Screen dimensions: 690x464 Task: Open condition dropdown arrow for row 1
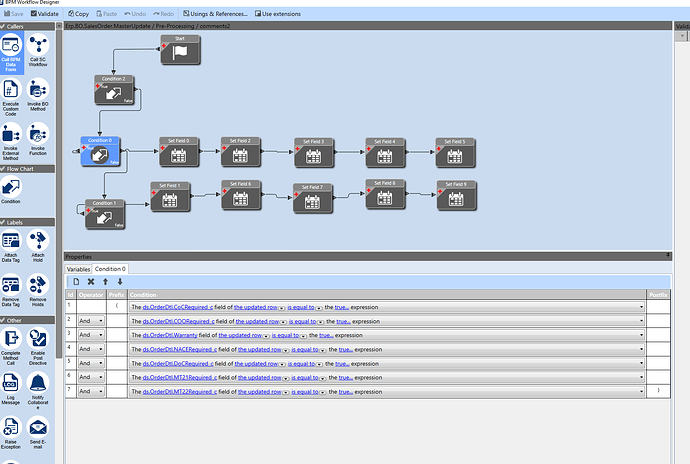click(x=641, y=307)
